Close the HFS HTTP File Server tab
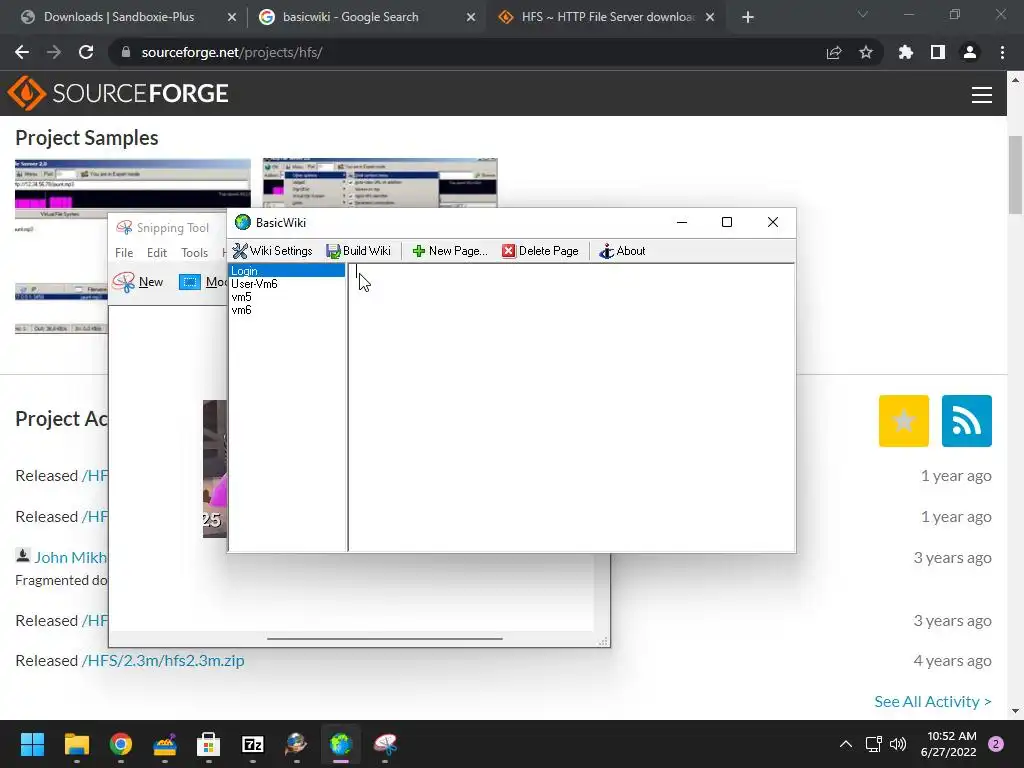This screenshot has height=768, width=1024. pos(710,18)
